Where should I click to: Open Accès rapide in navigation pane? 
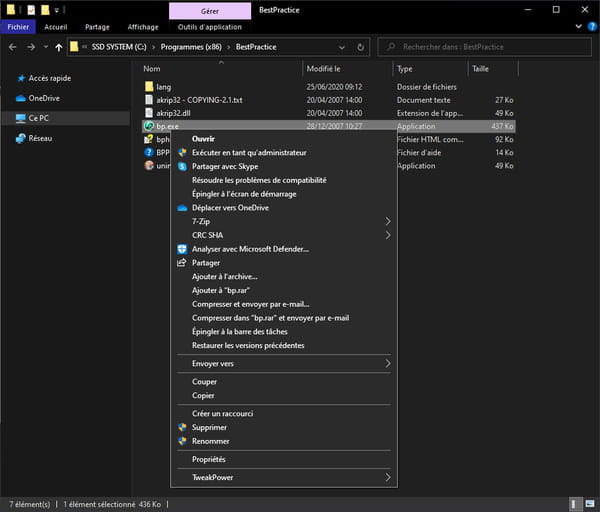(x=49, y=78)
